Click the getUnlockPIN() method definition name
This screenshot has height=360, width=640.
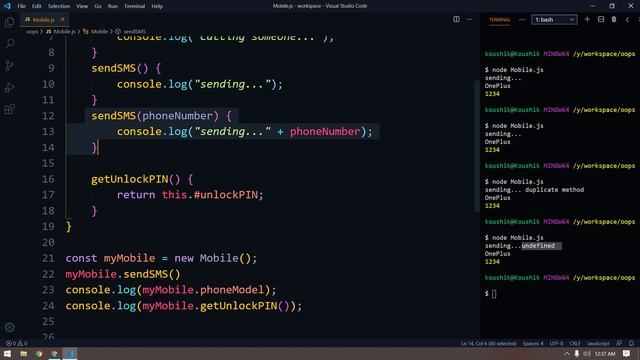coord(129,179)
